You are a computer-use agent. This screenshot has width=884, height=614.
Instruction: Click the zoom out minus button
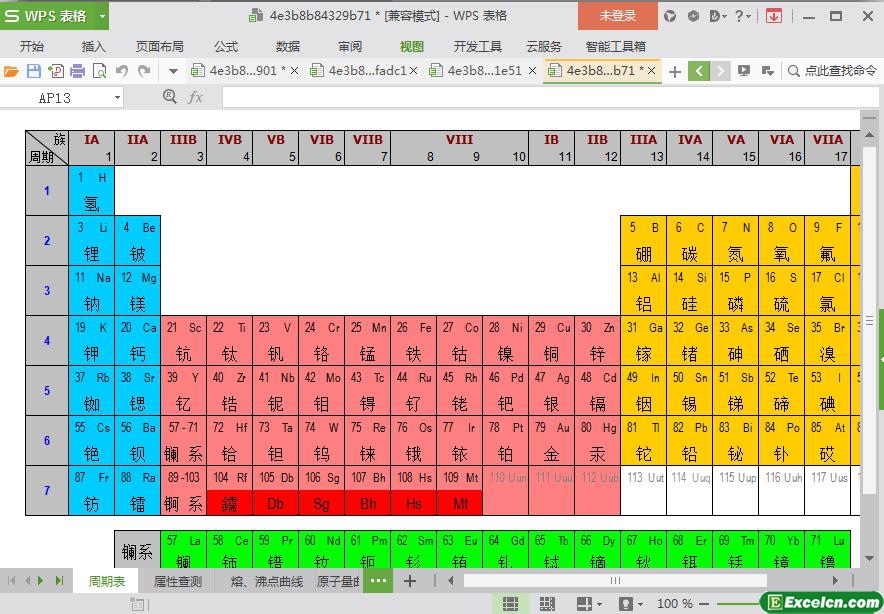pos(704,604)
